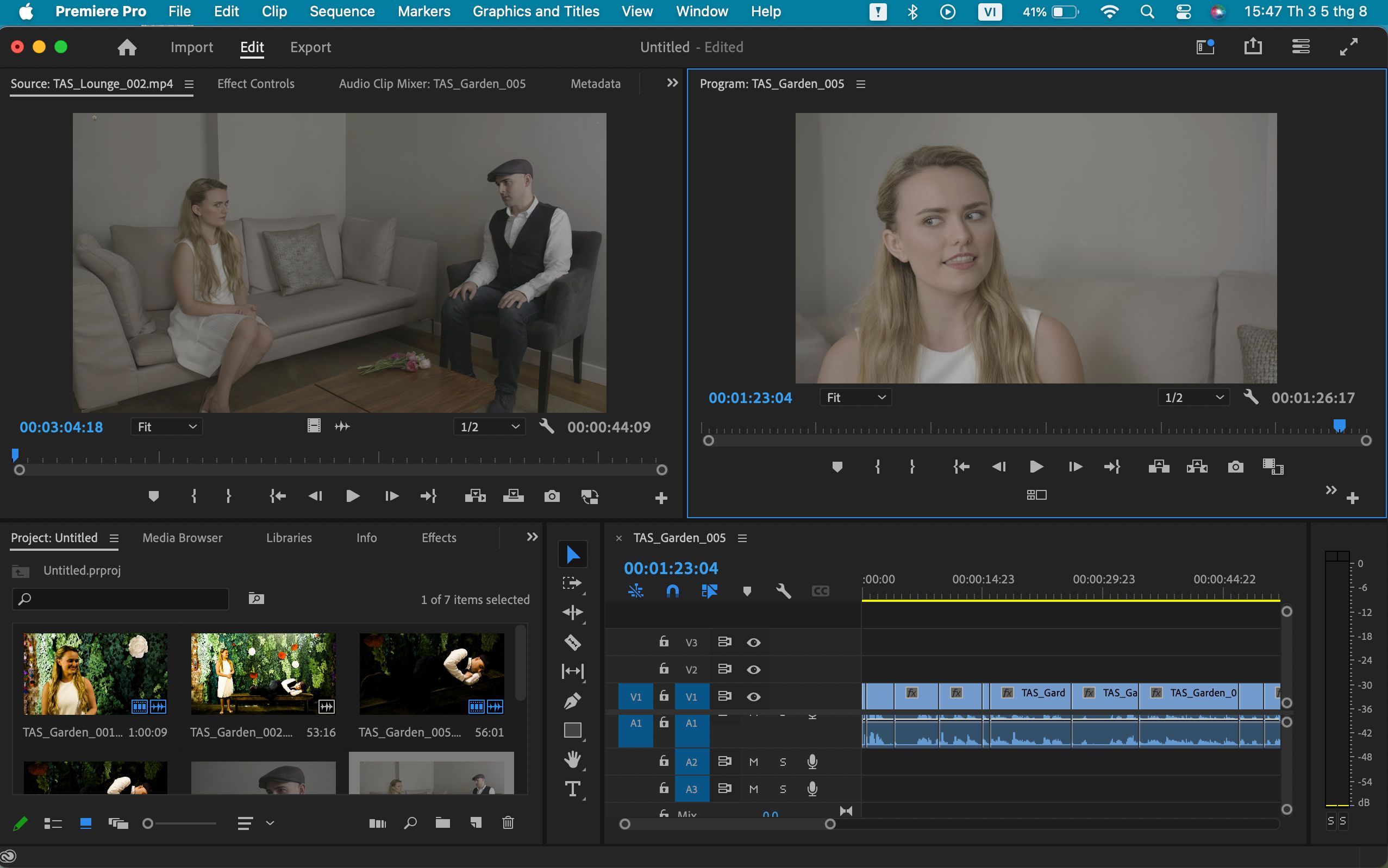
Task: Click New Bin folder icon in Project panel
Action: [x=442, y=823]
